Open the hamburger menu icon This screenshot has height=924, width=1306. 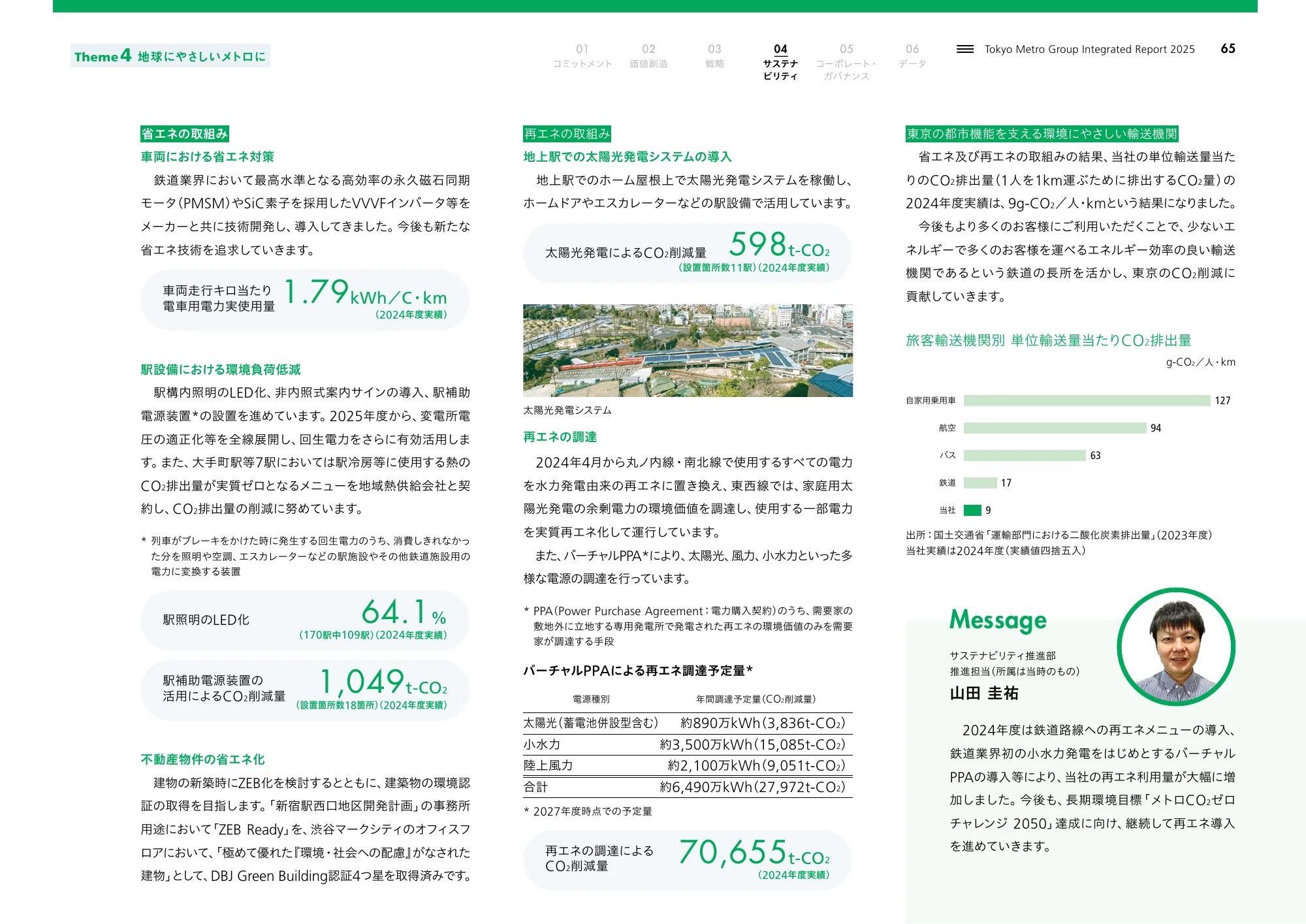coord(964,49)
